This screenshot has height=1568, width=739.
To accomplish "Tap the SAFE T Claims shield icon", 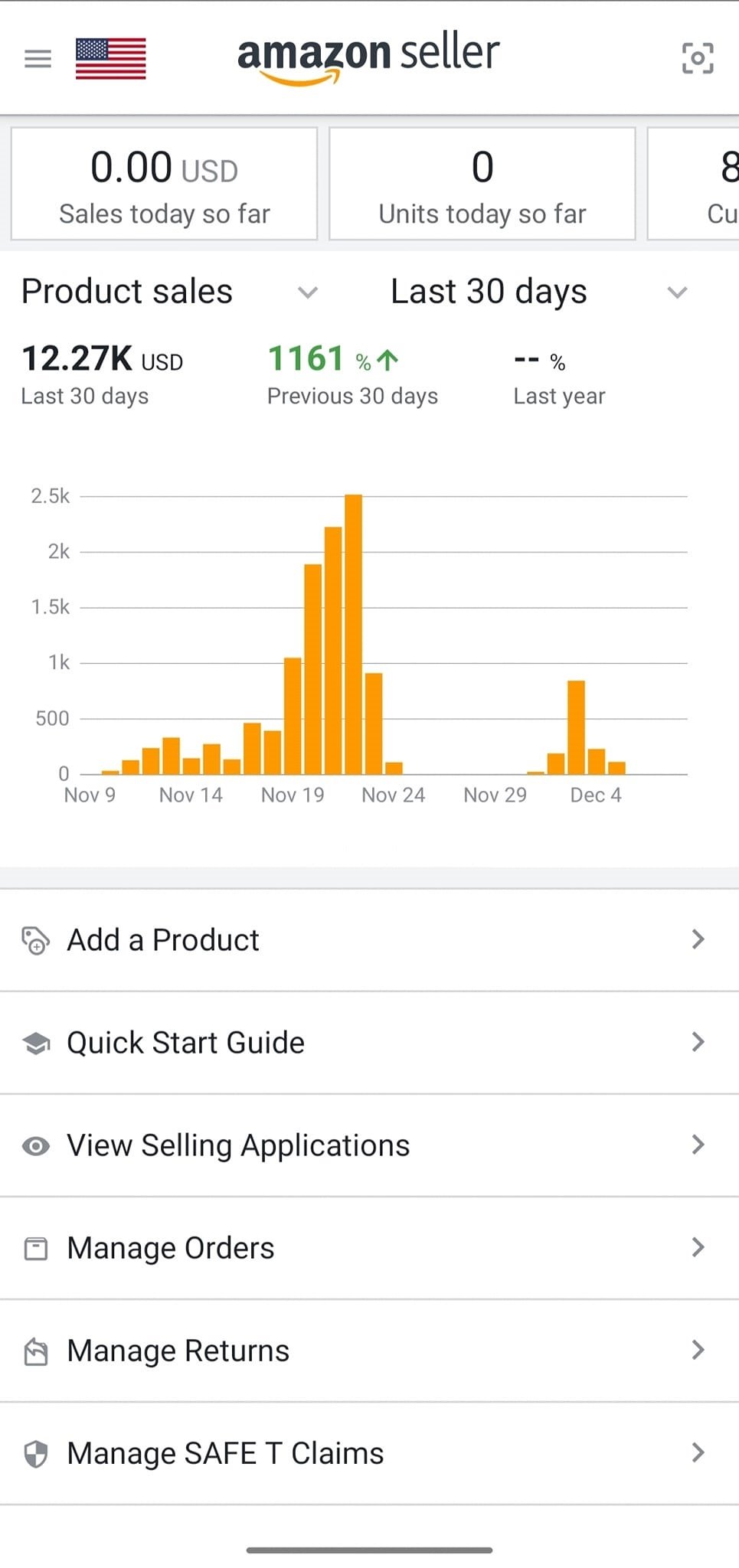I will coord(35,1453).
